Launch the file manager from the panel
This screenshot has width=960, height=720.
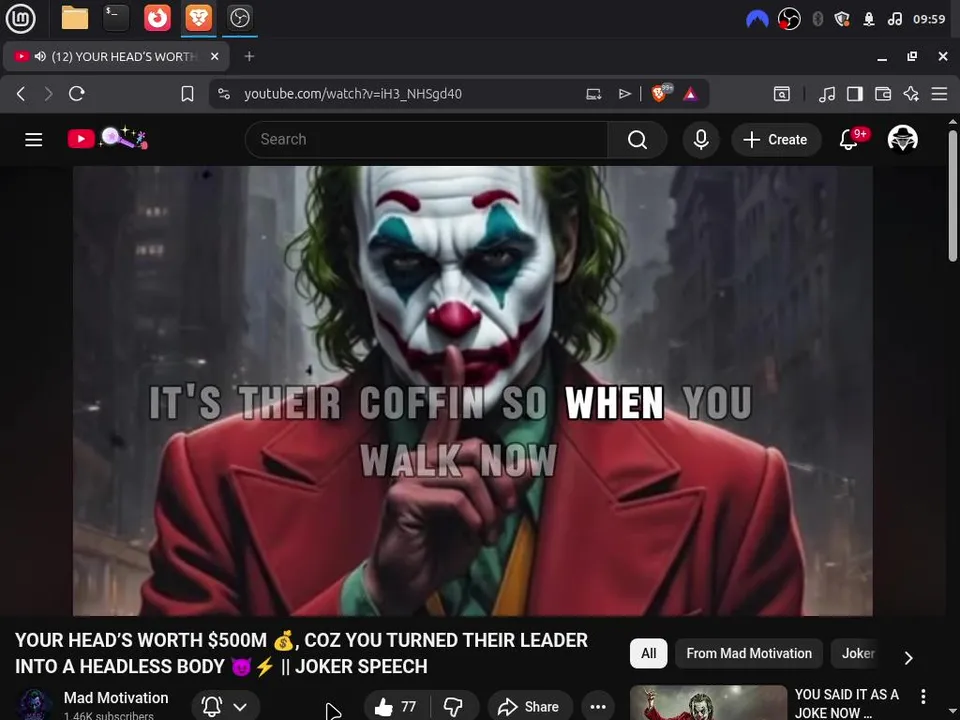(75, 18)
